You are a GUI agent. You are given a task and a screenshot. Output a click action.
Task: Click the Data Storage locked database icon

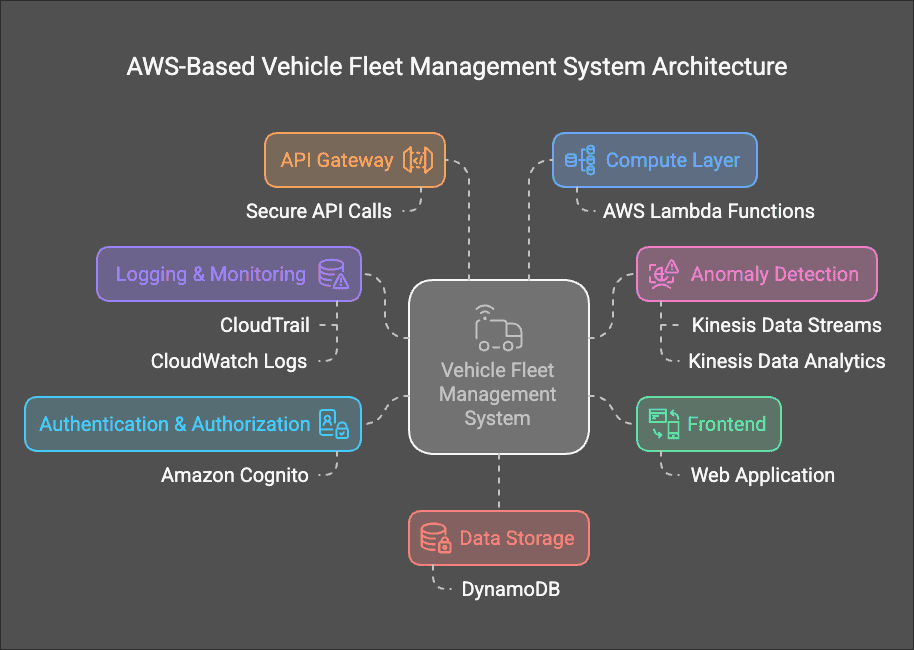(436, 537)
